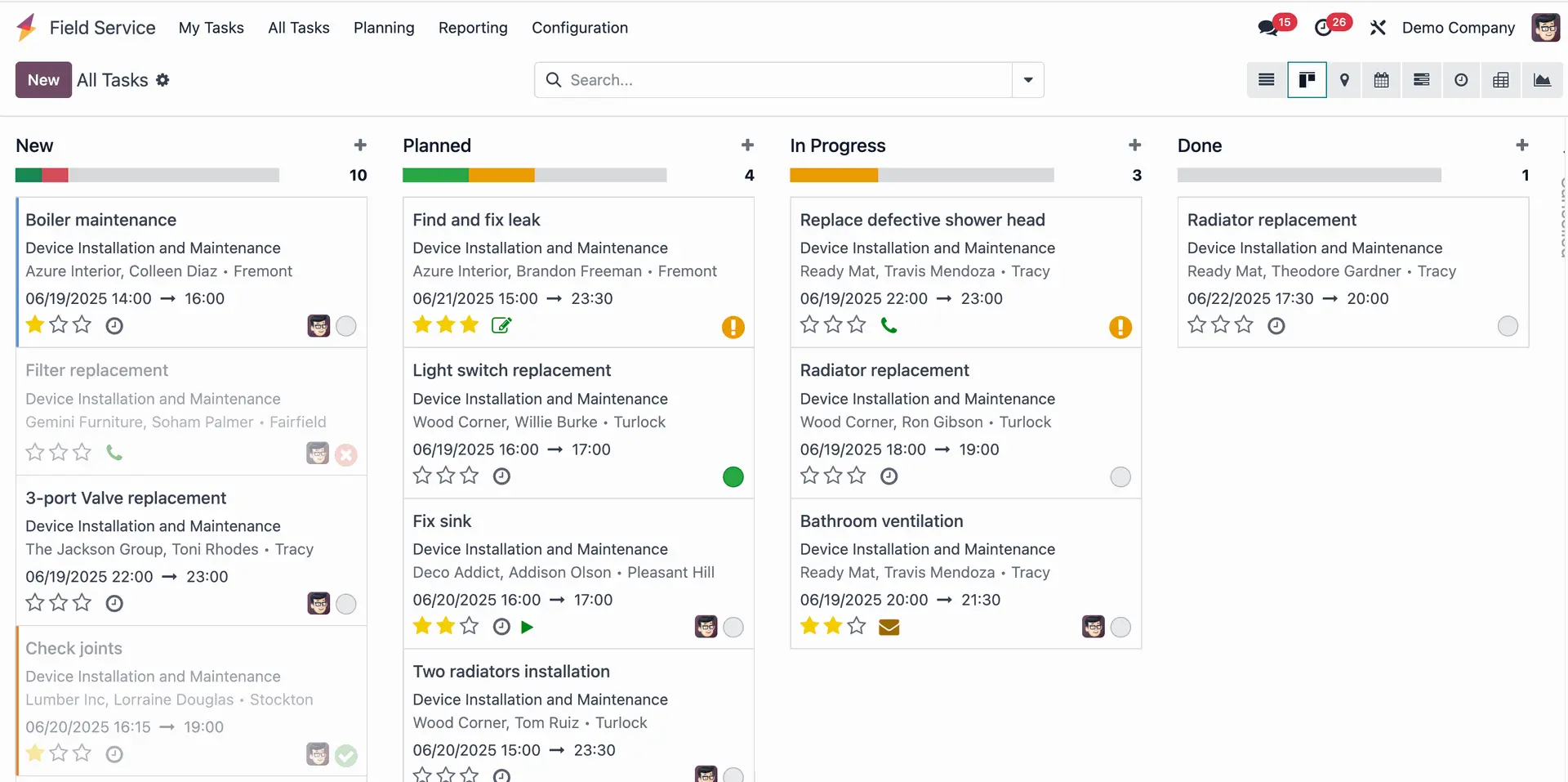The image size is (1568, 782).
Task: Open the messages chat icon
Action: click(1268, 28)
